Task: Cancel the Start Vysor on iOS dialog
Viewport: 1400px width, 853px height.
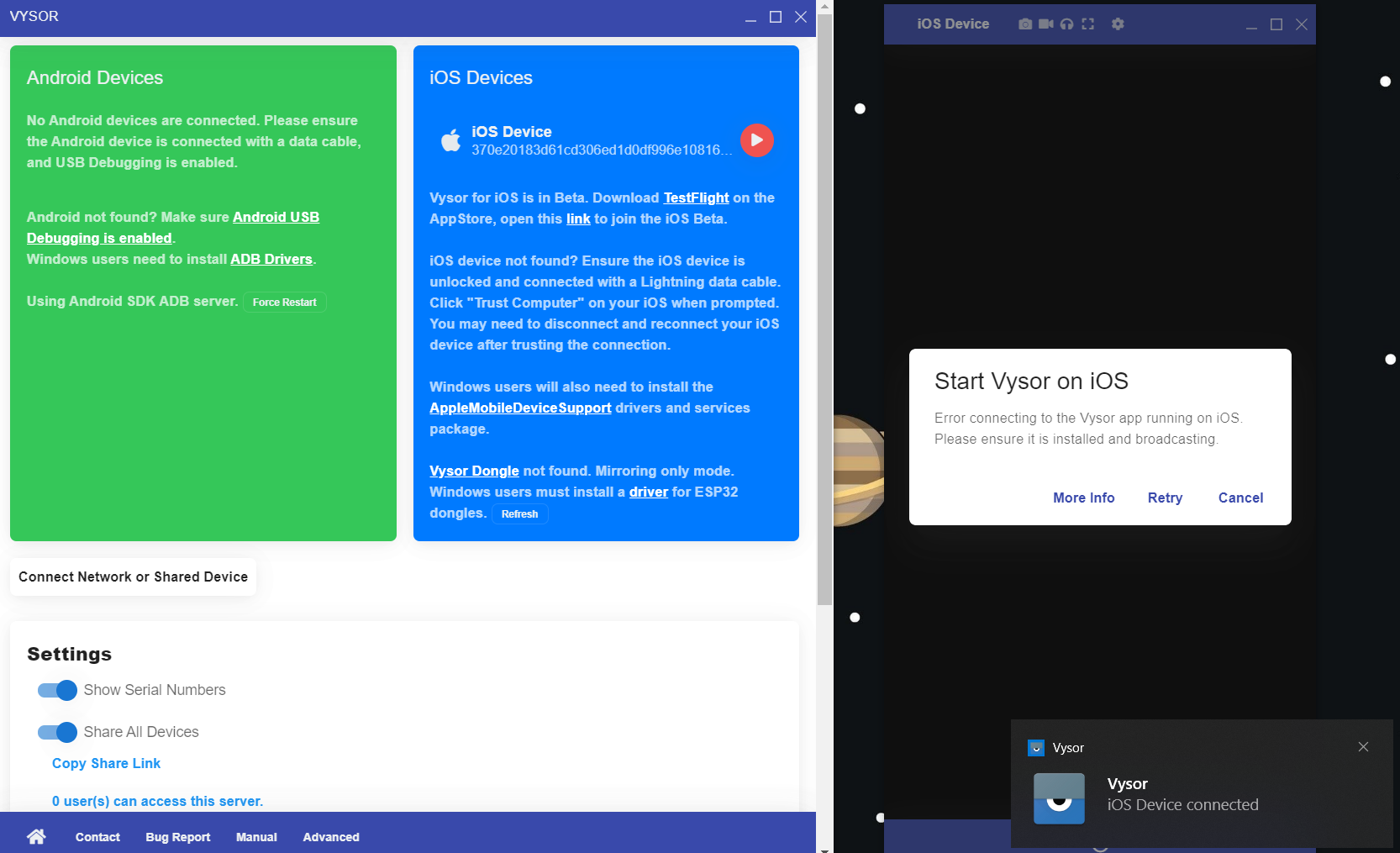Action: pyautogui.click(x=1240, y=498)
